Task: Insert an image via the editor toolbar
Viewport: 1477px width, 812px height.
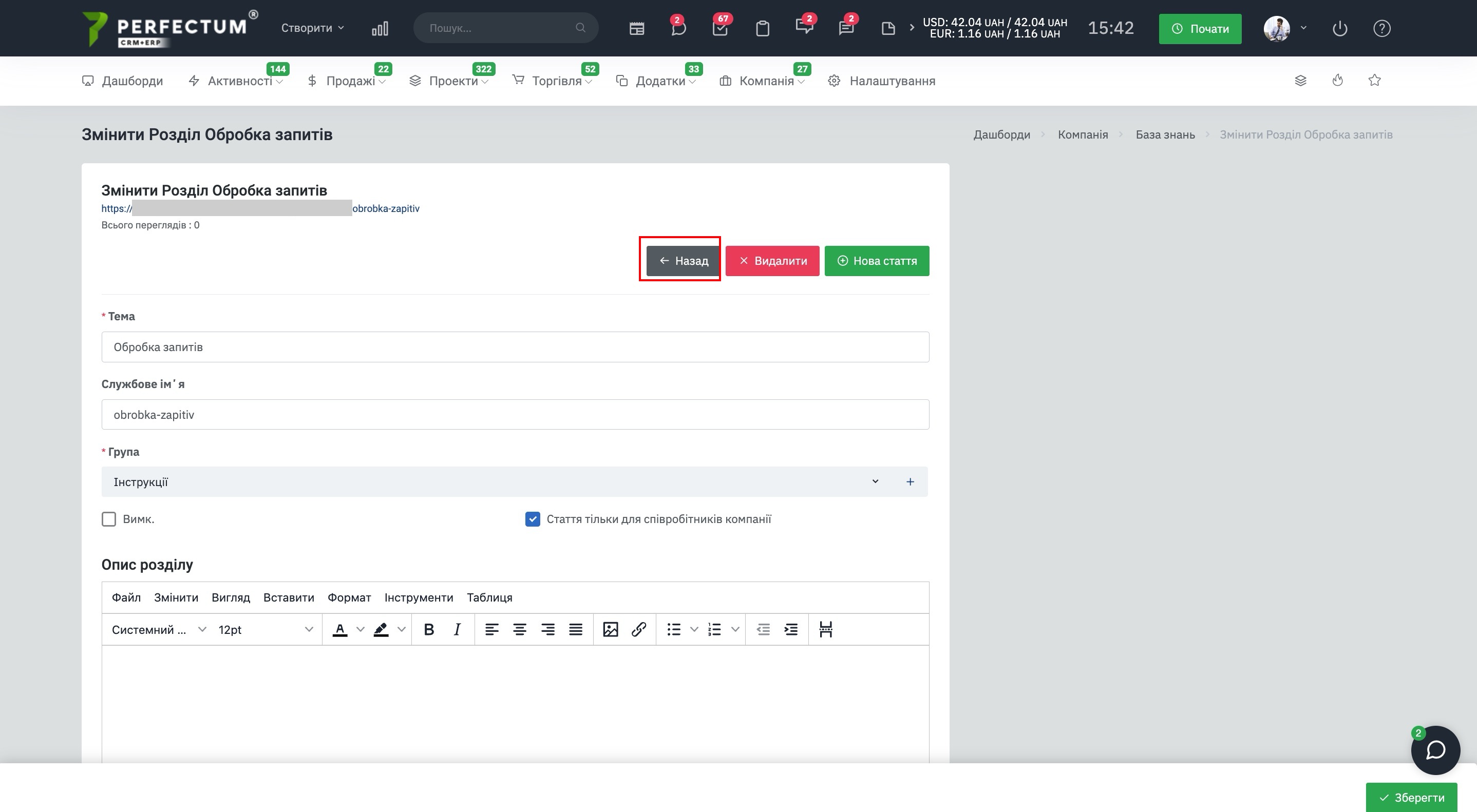Action: click(610, 629)
